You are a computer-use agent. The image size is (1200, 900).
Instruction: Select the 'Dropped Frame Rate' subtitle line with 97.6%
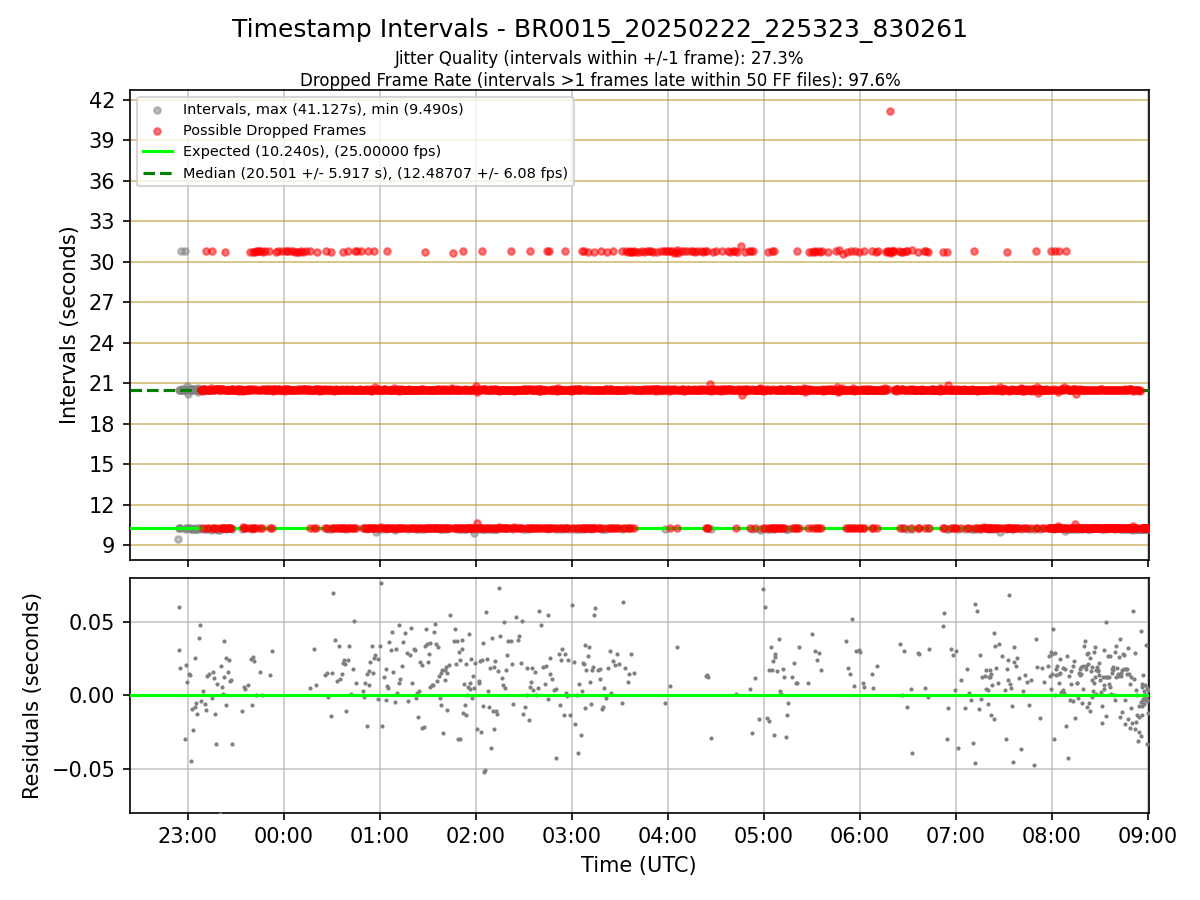click(x=600, y=79)
